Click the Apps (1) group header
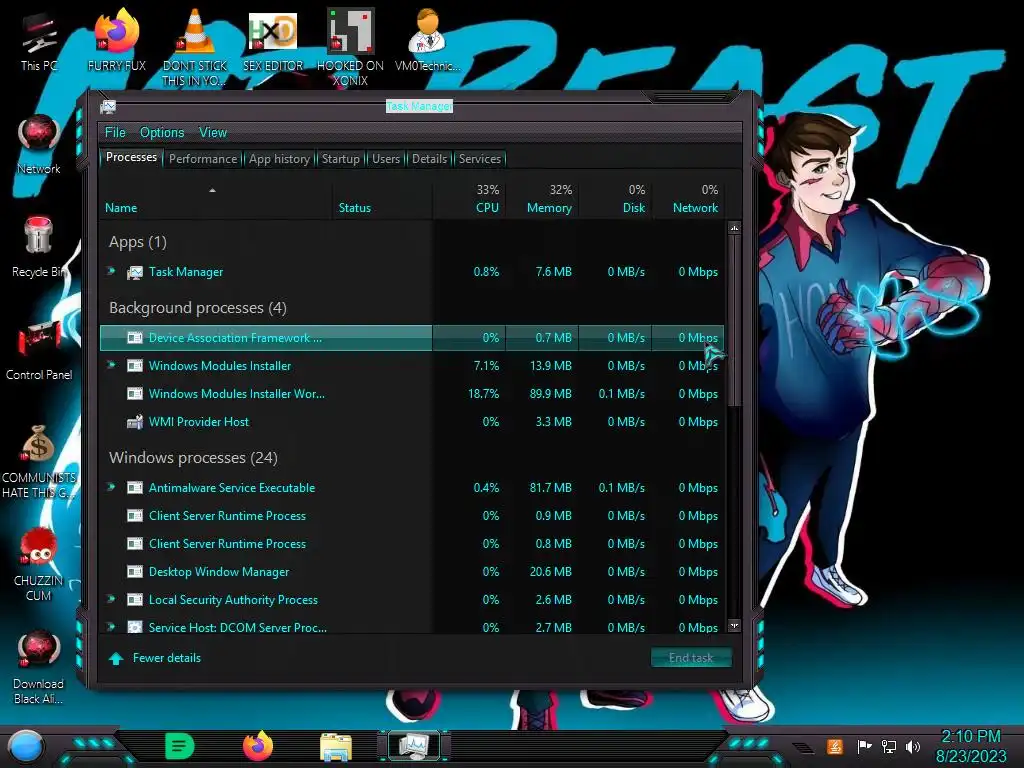Viewport: 1024px width, 768px height. click(x=138, y=242)
